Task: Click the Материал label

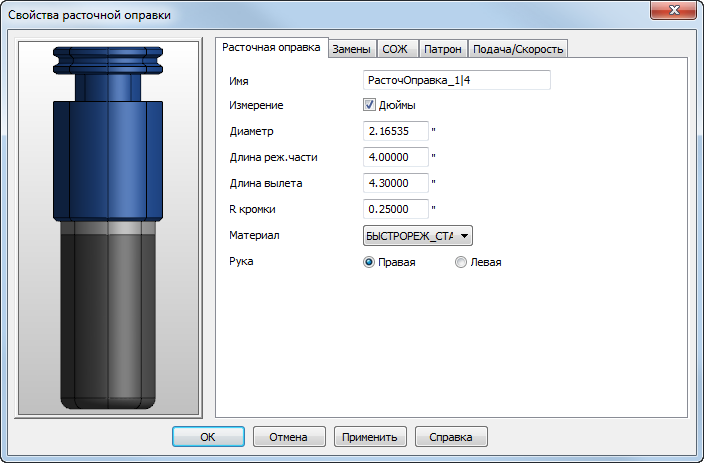Action: [x=254, y=235]
